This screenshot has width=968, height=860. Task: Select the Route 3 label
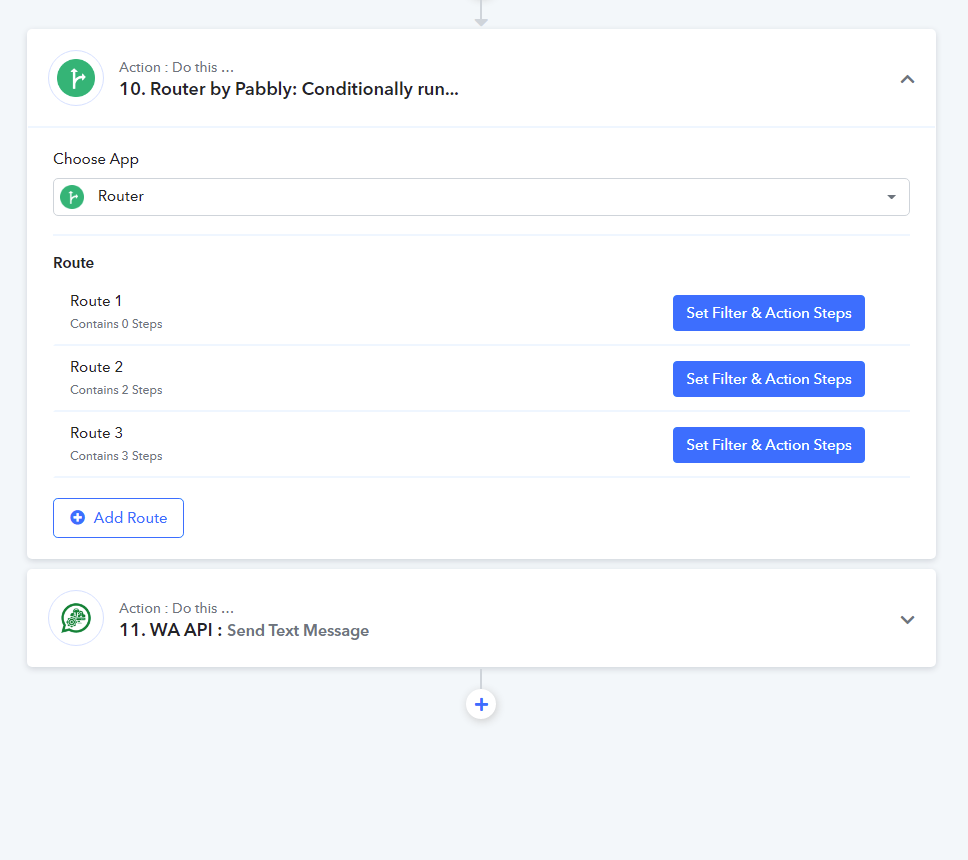[x=96, y=433]
